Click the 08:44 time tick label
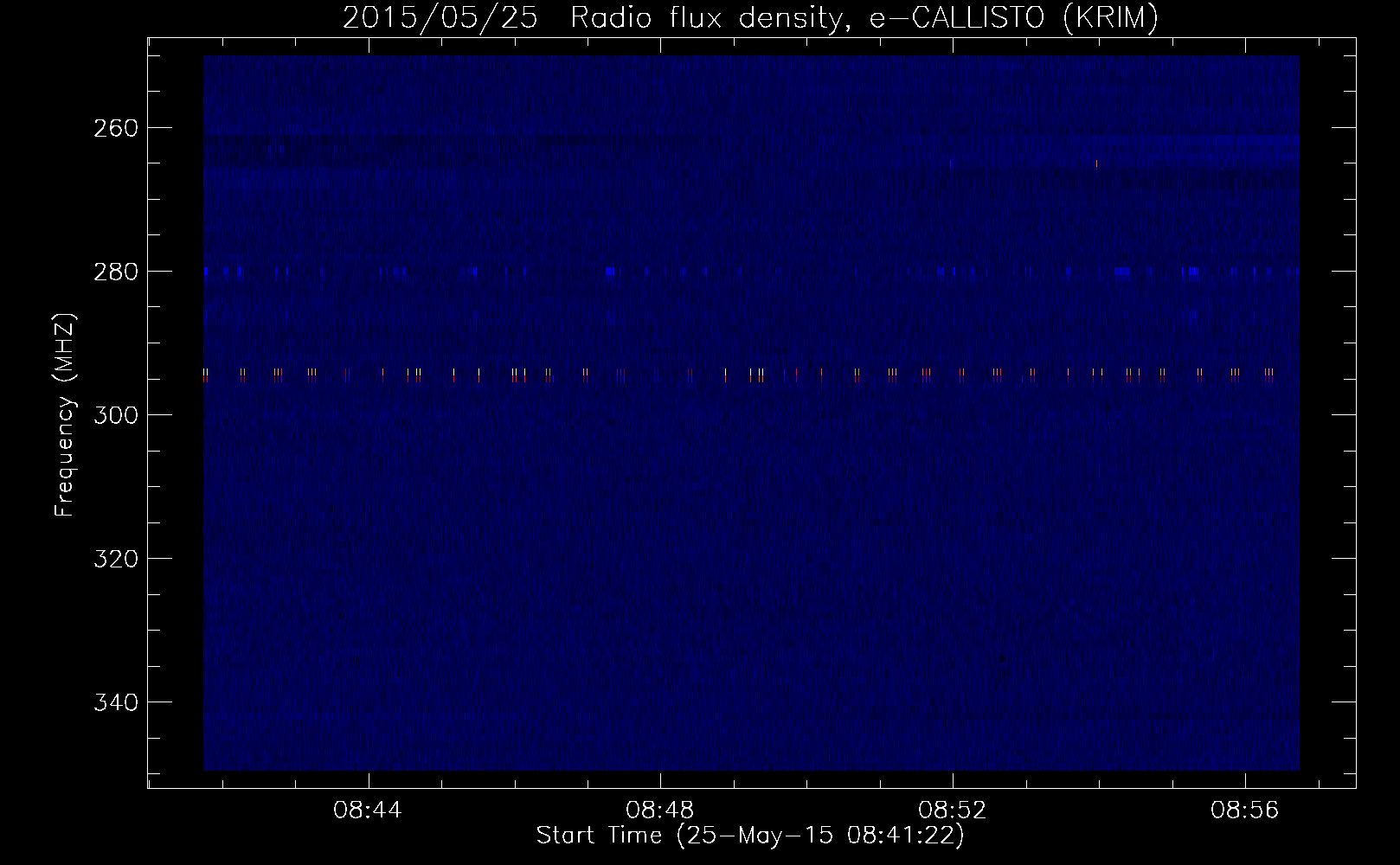1400x865 pixels. [368, 811]
